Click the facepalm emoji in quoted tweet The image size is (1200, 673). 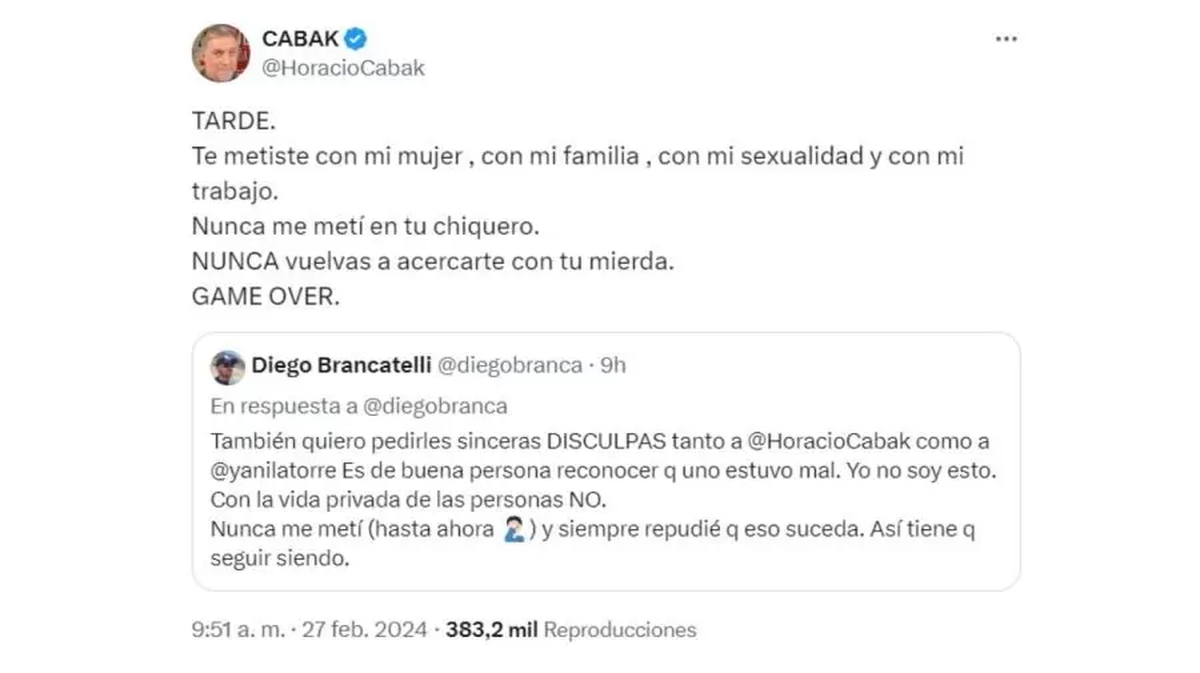[514, 531]
